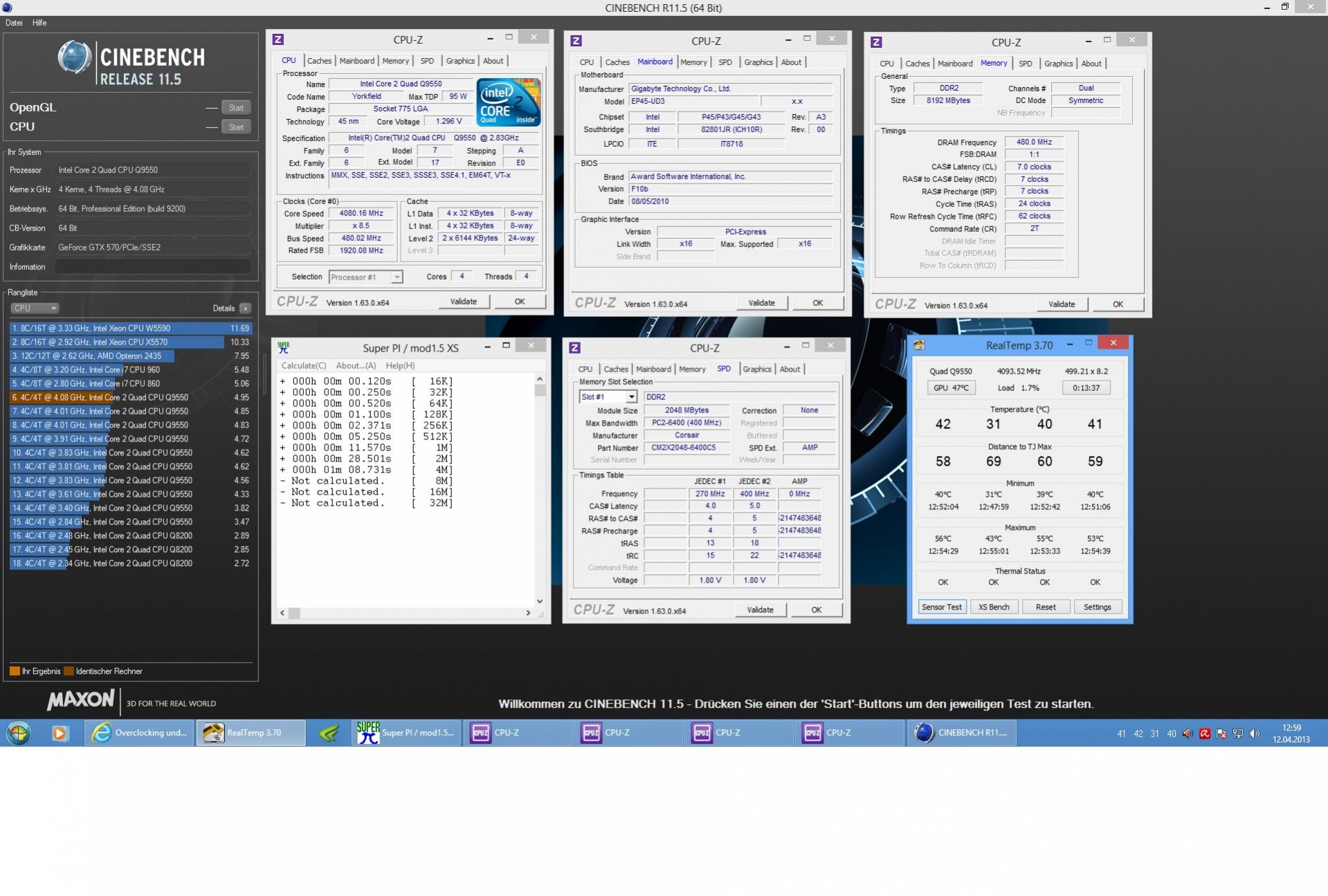Select ranking row '12C/12T @ 2.62 GHz, AMD Opteron 2435'

131,356
